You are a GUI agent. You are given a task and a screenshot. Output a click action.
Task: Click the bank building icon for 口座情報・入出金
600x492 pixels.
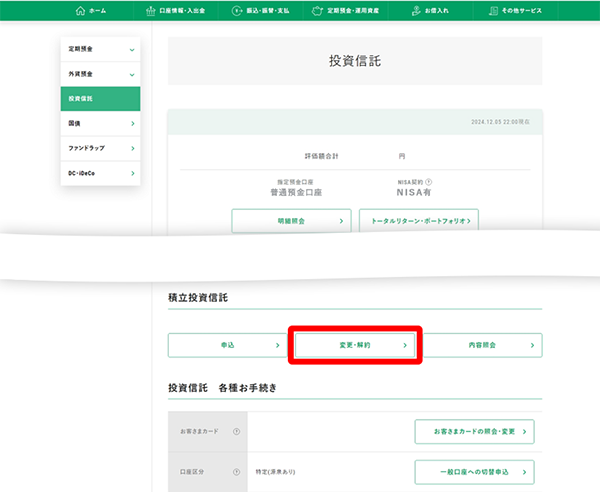(150, 11)
